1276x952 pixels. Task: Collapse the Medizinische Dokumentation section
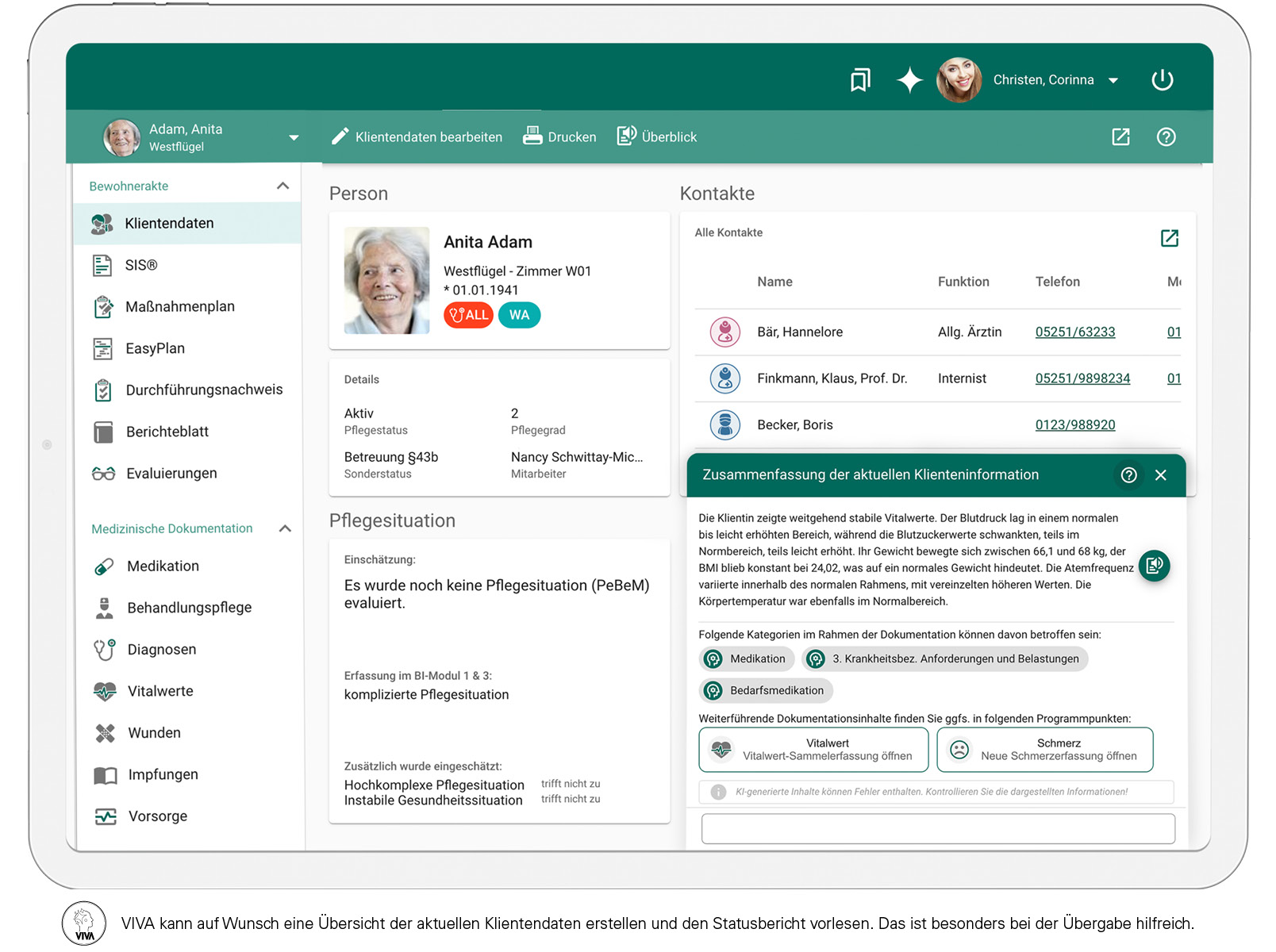(285, 528)
